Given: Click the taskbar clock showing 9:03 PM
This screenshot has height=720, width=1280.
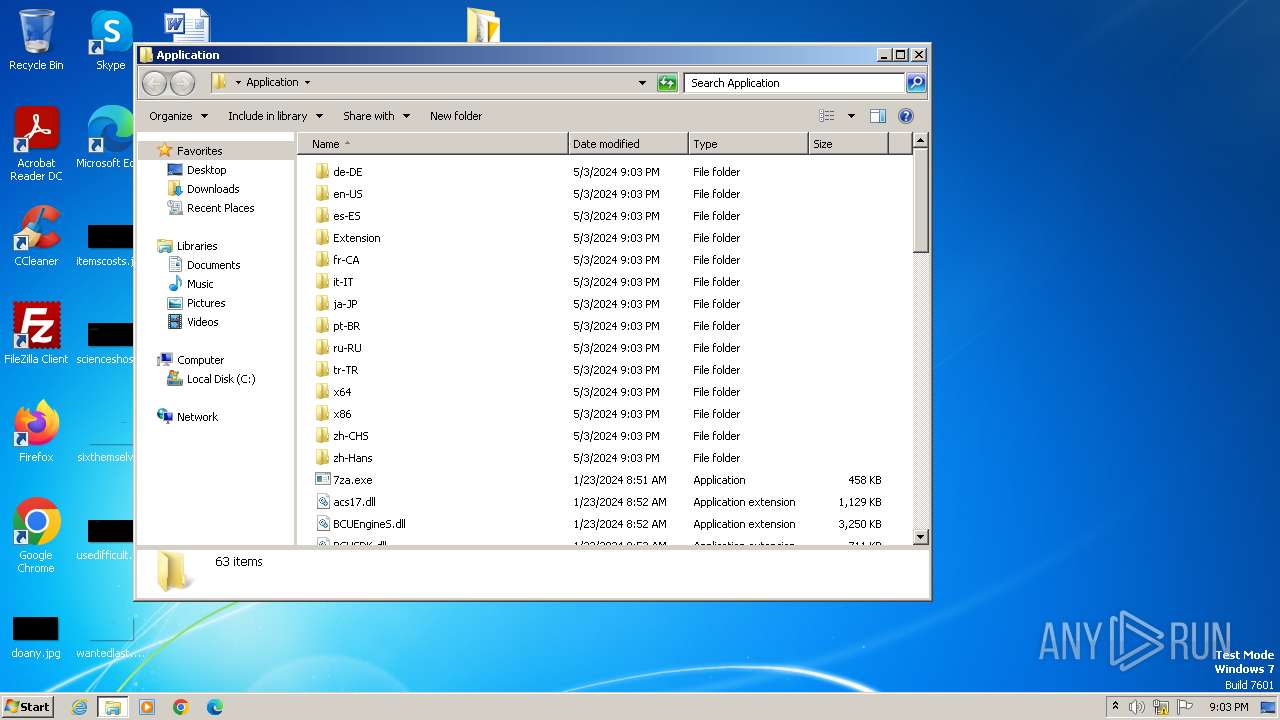Looking at the screenshot, I should pos(1228,707).
